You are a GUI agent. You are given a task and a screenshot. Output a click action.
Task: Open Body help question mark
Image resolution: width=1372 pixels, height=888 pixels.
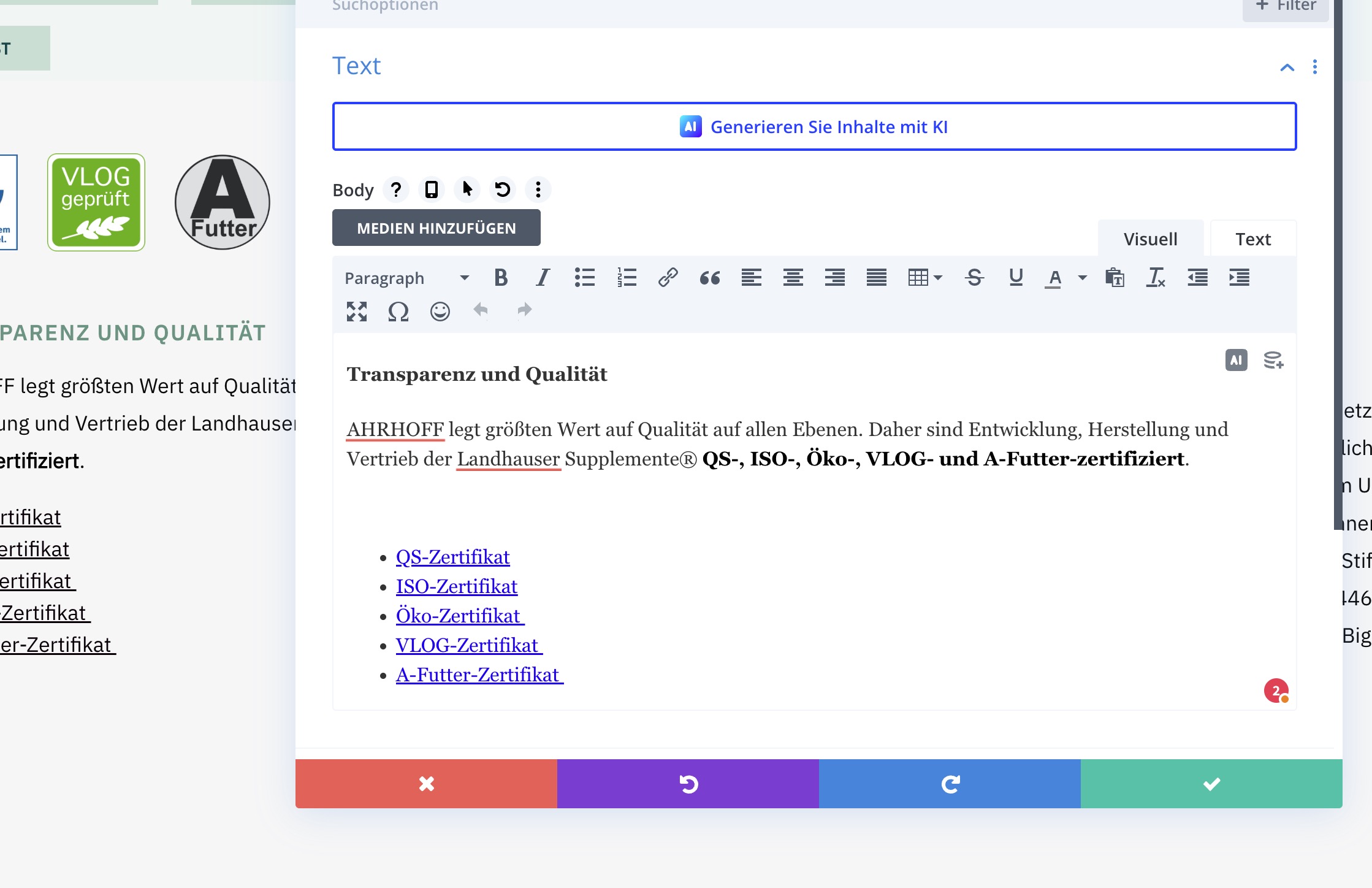coord(396,189)
